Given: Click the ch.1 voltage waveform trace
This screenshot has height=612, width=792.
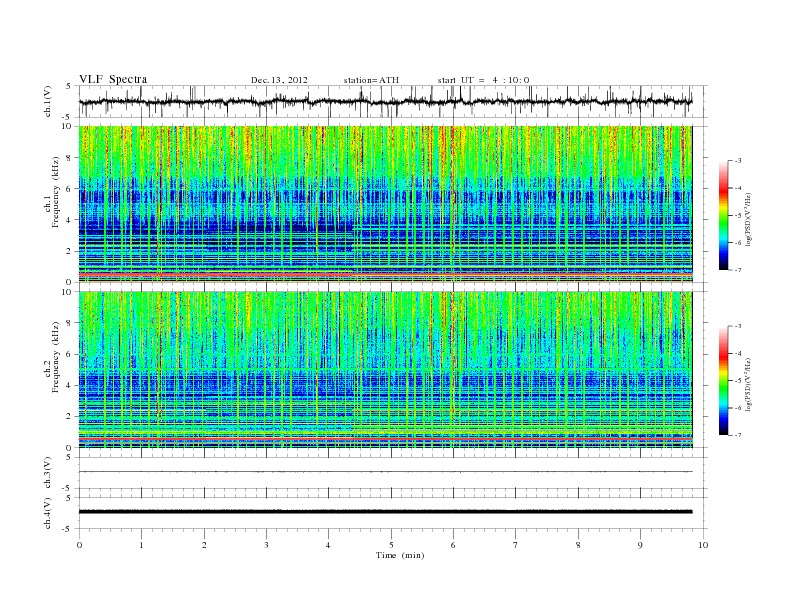Looking at the screenshot, I should click(x=385, y=101).
